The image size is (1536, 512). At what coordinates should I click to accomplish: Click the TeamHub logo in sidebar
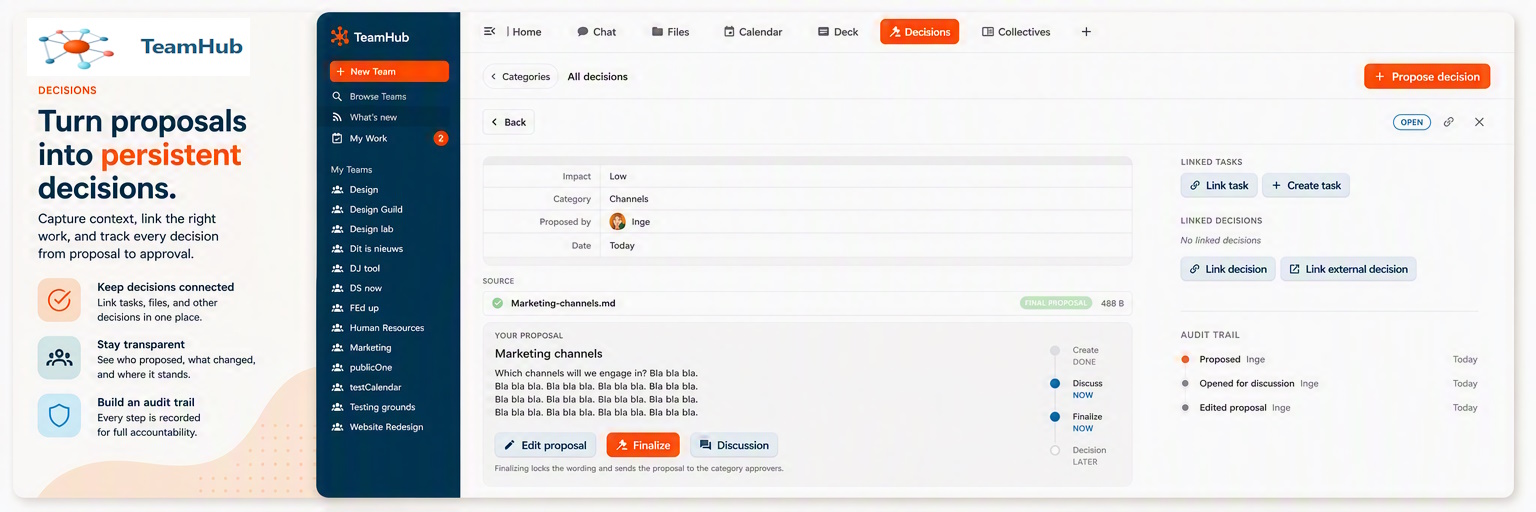coord(369,37)
